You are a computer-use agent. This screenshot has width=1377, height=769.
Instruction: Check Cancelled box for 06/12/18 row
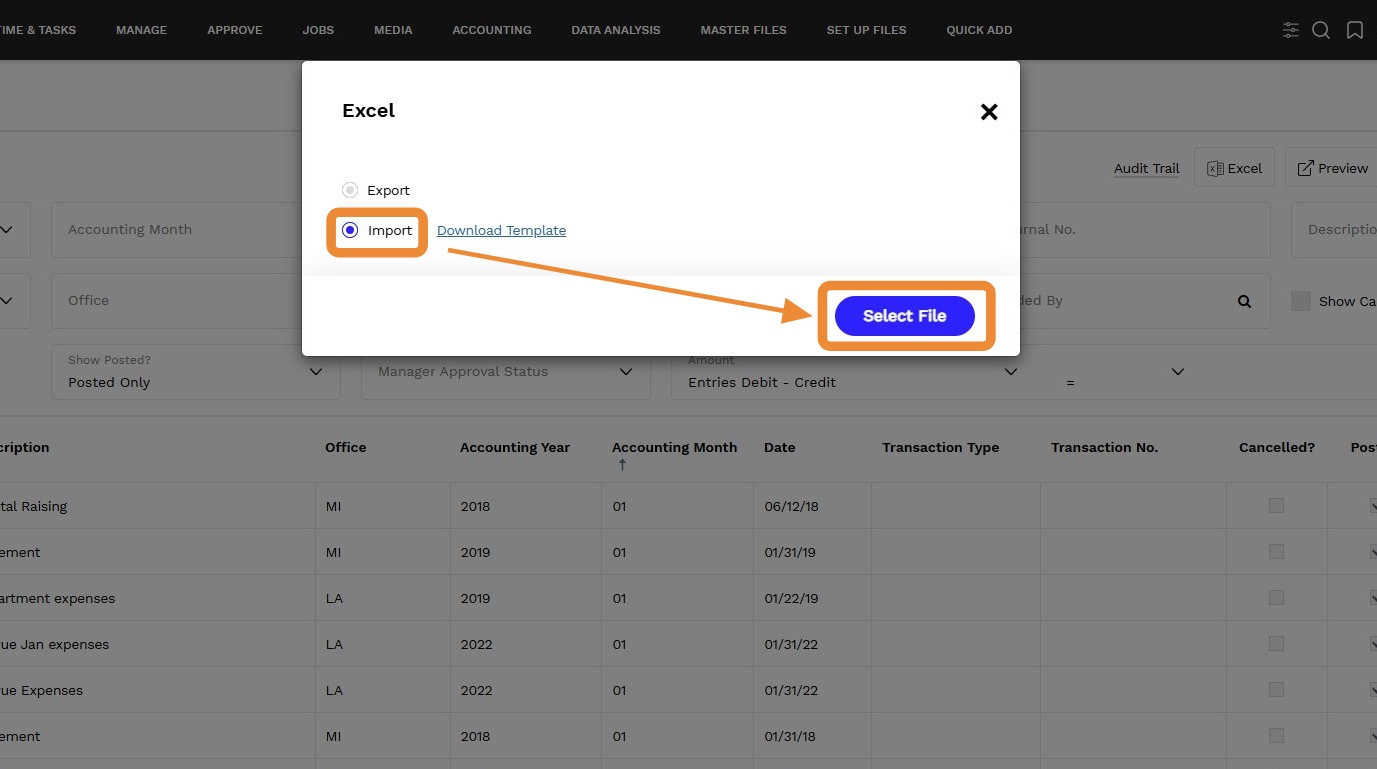[x=1276, y=506]
